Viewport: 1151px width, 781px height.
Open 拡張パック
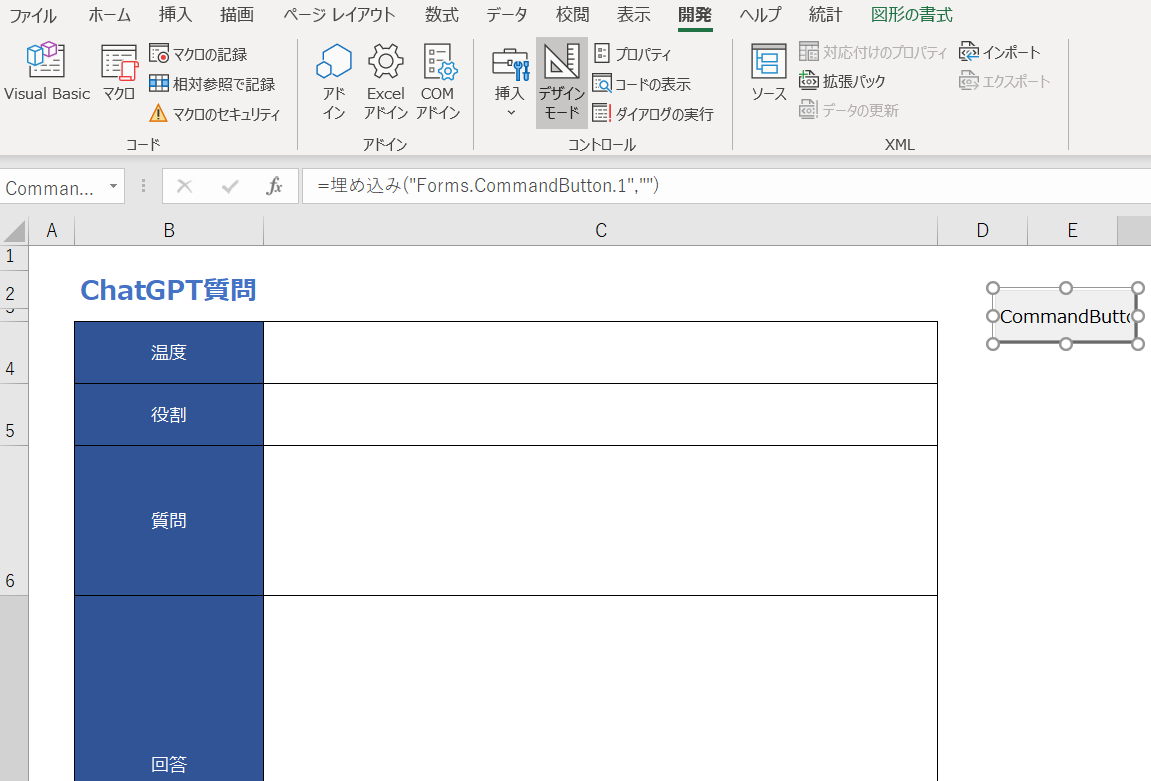(x=842, y=81)
